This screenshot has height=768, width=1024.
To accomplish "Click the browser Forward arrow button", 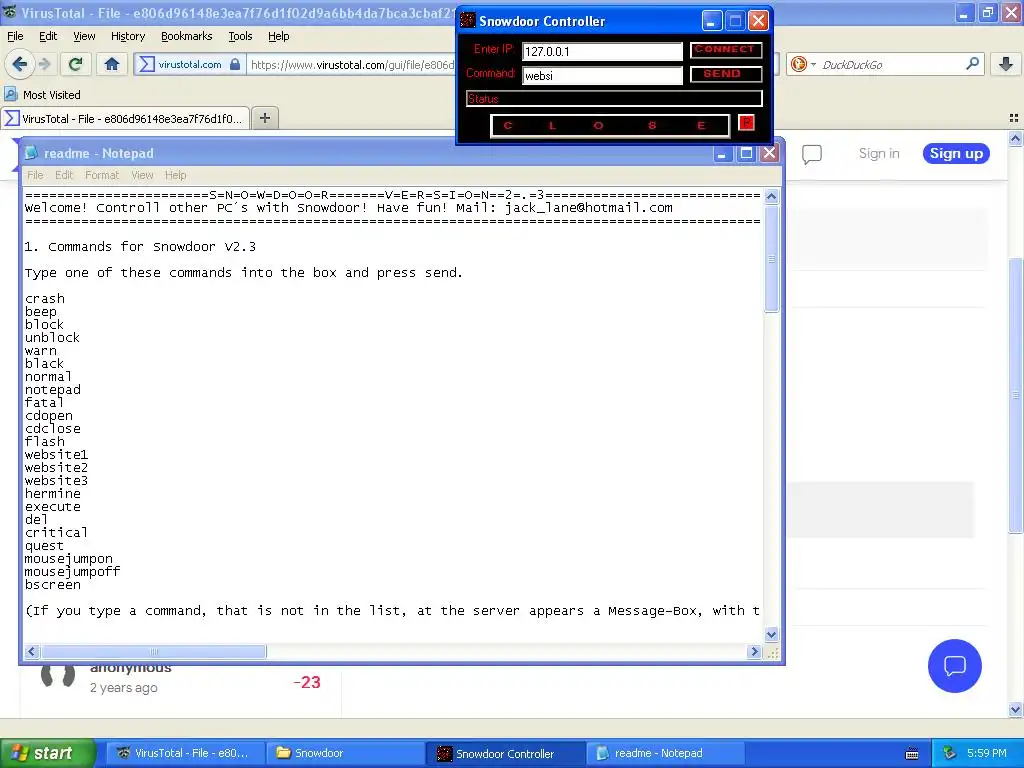I will click(44, 64).
